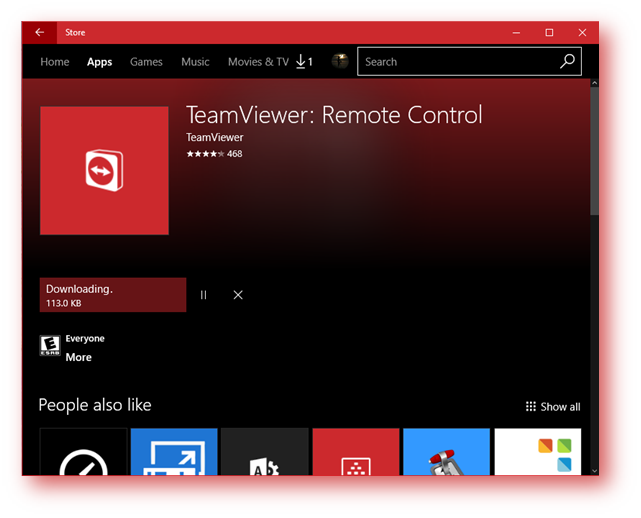Viewport: 641px width, 518px height.
Task: Go to the Home tab
Action: pyautogui.click(x=55, y=62)
